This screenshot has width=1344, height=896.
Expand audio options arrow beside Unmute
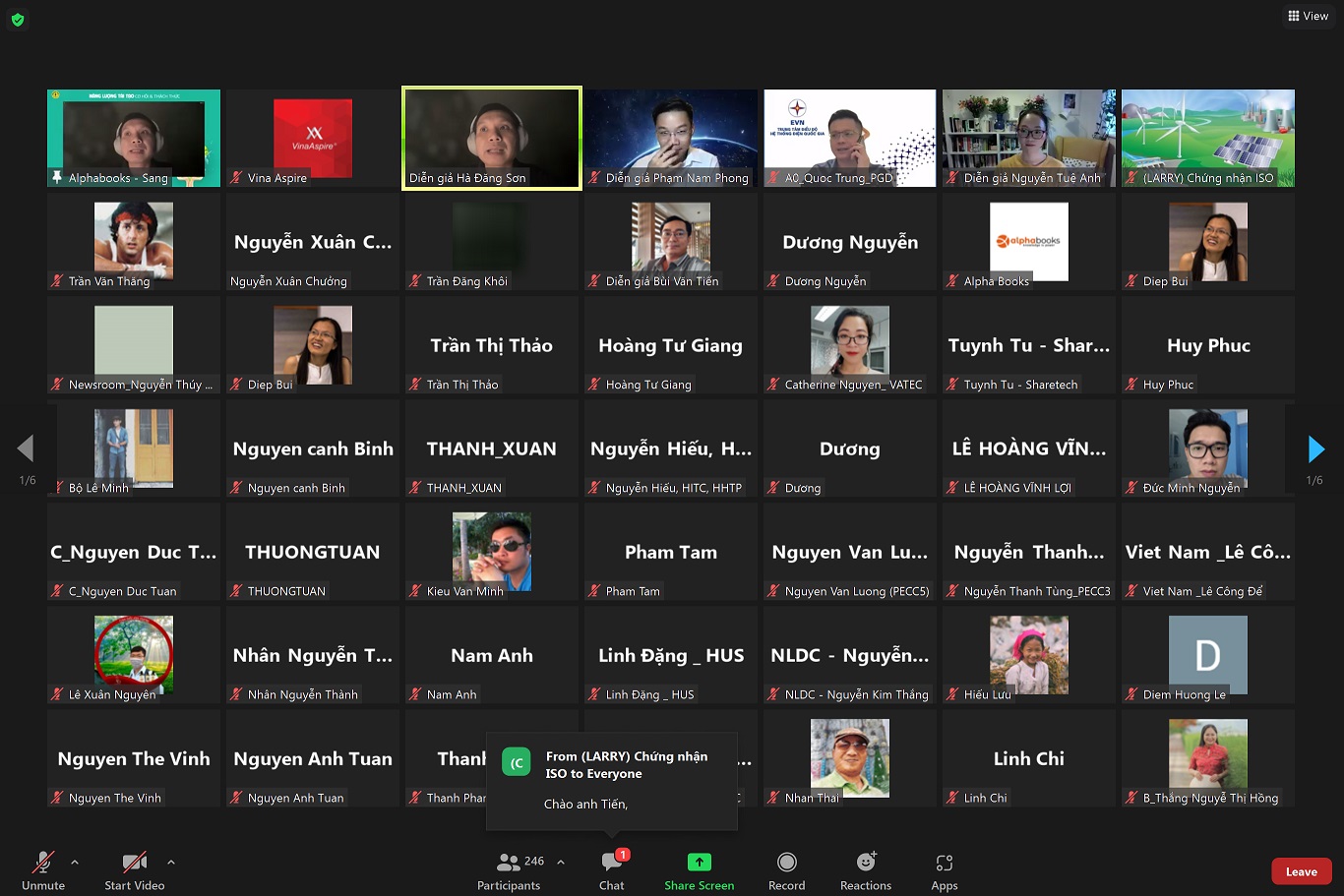[75, 863]
